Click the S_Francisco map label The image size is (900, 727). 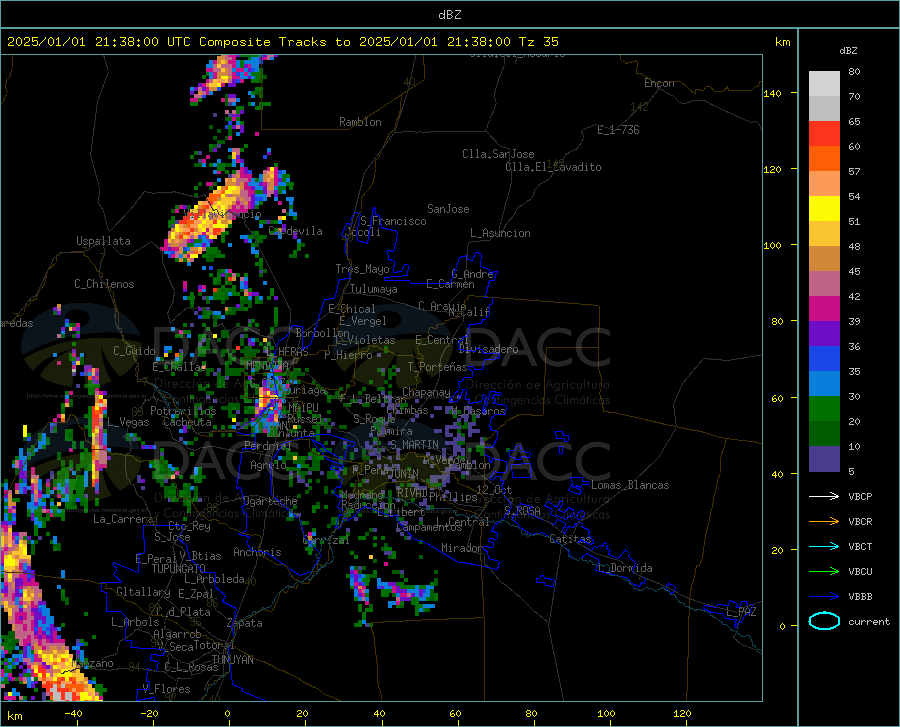393,221
